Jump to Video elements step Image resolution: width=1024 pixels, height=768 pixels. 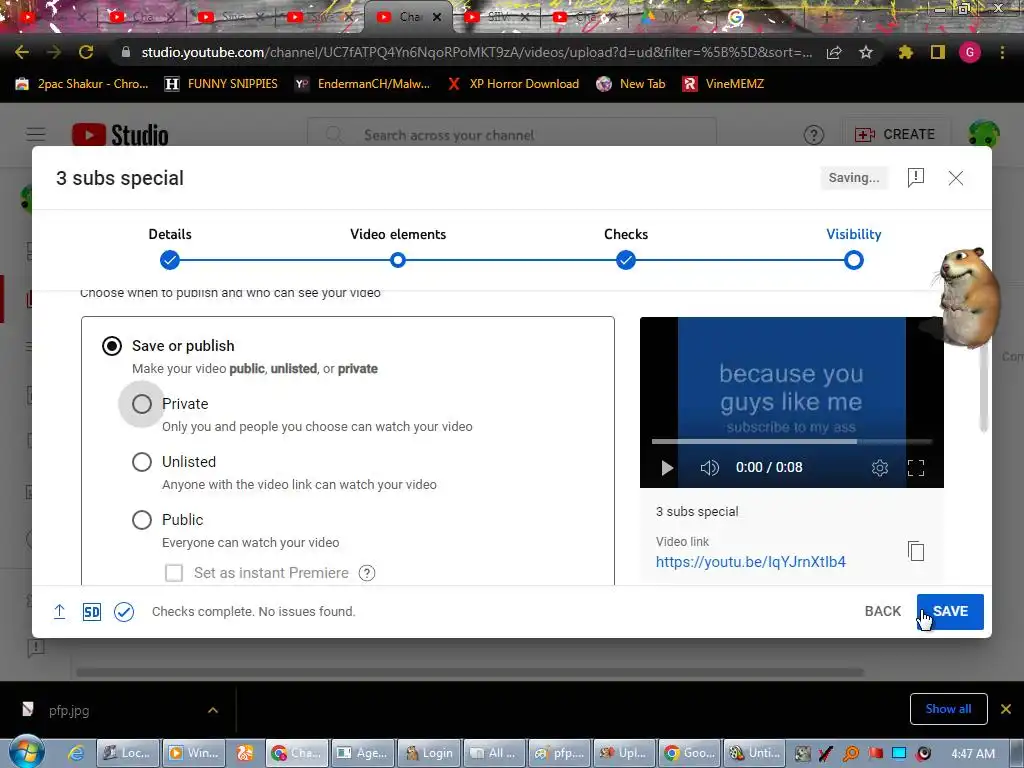pos(398,260)
